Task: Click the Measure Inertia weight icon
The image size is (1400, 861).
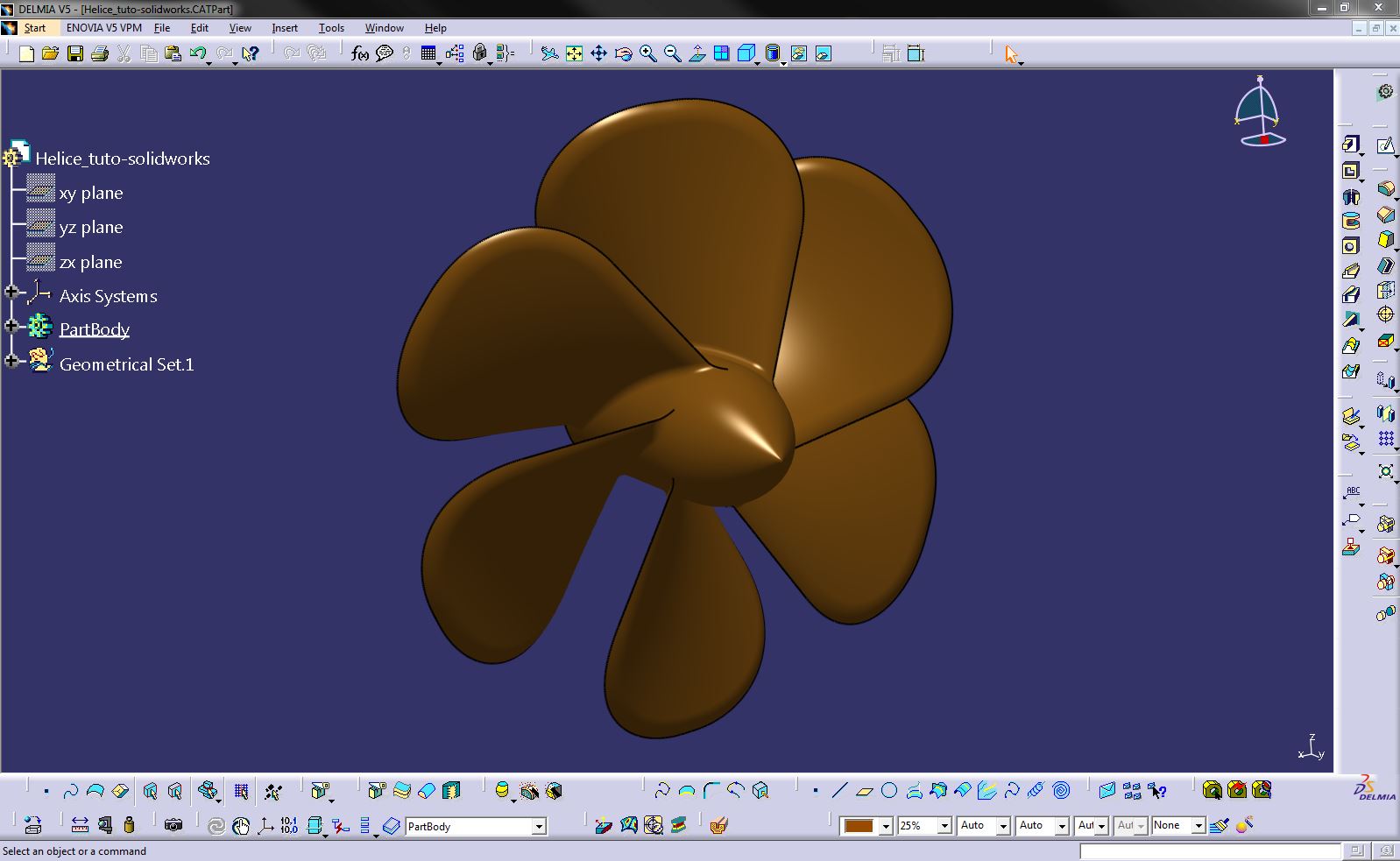Action: click(x=130, y=825)
